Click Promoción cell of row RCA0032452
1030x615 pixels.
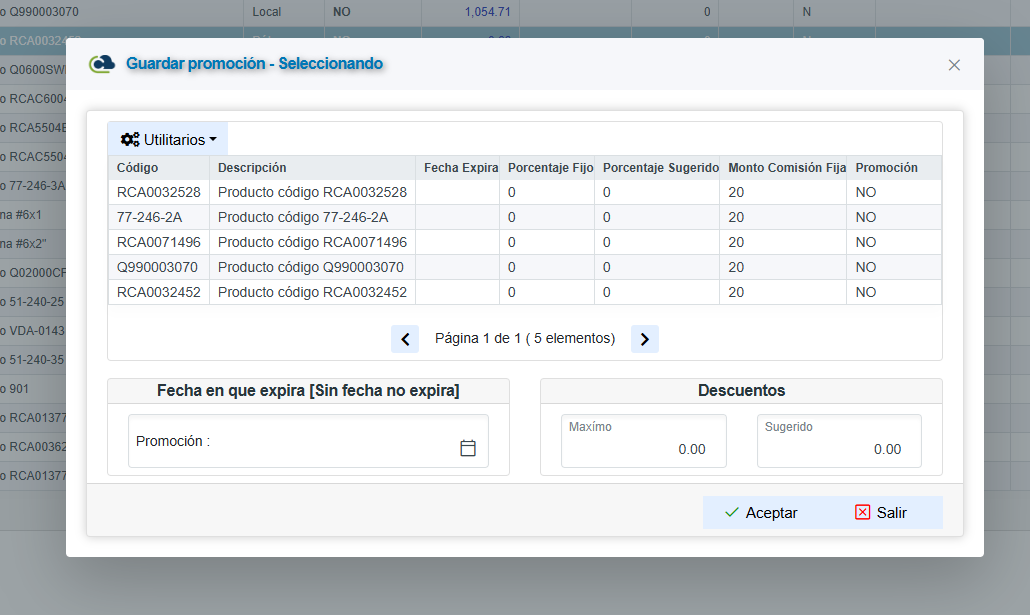866,292
